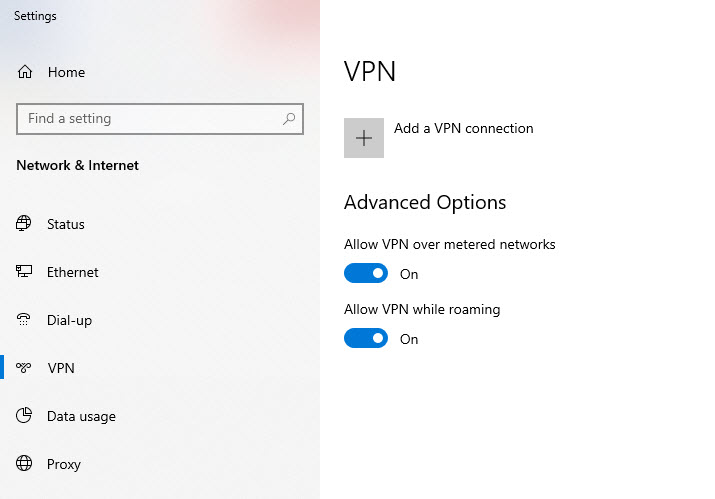This screenshot has width=715, height=499.
Task: Click the Home house icon
Action: [25, 73]
